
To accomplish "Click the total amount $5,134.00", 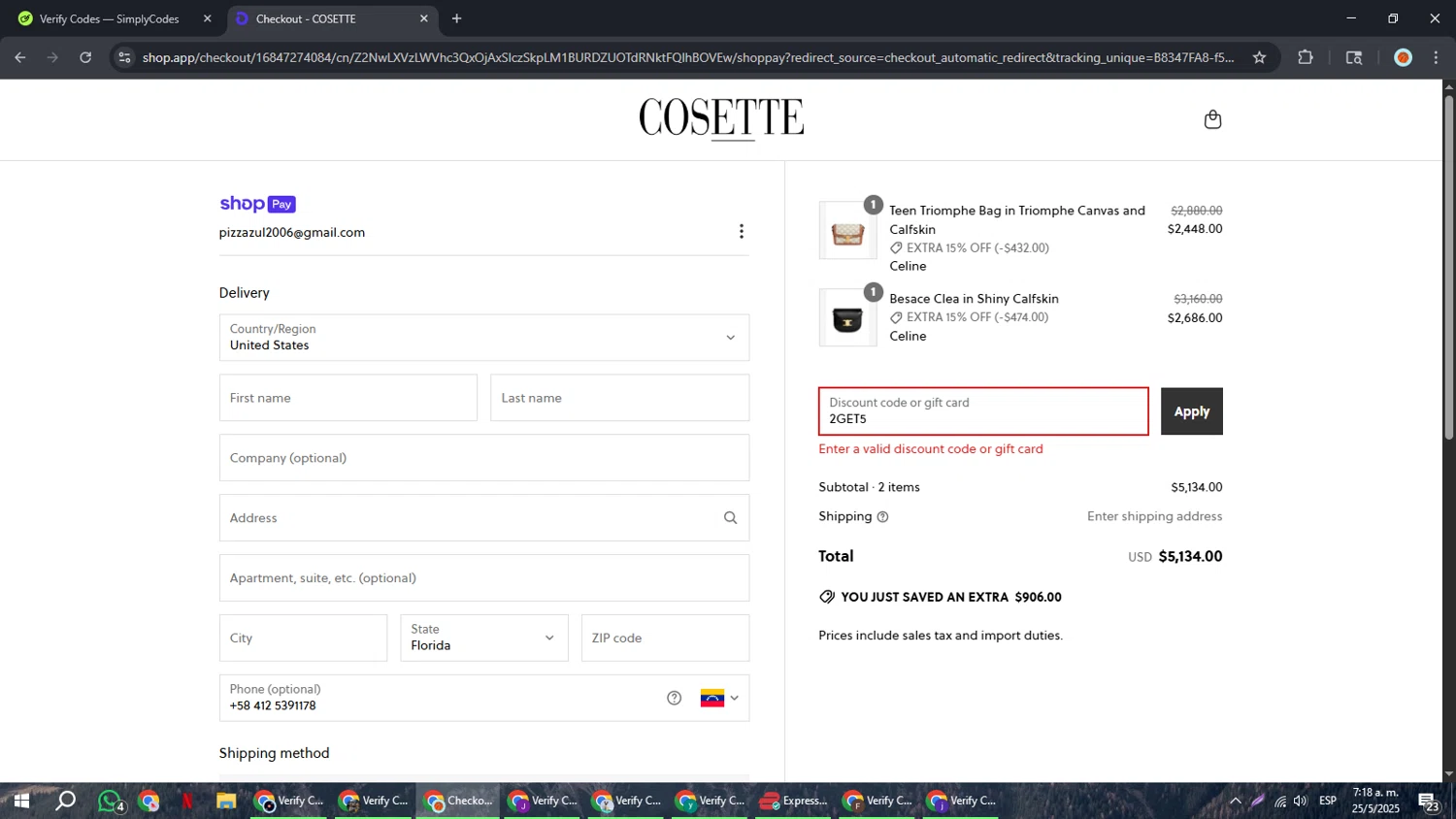I will coord(1190,556).
